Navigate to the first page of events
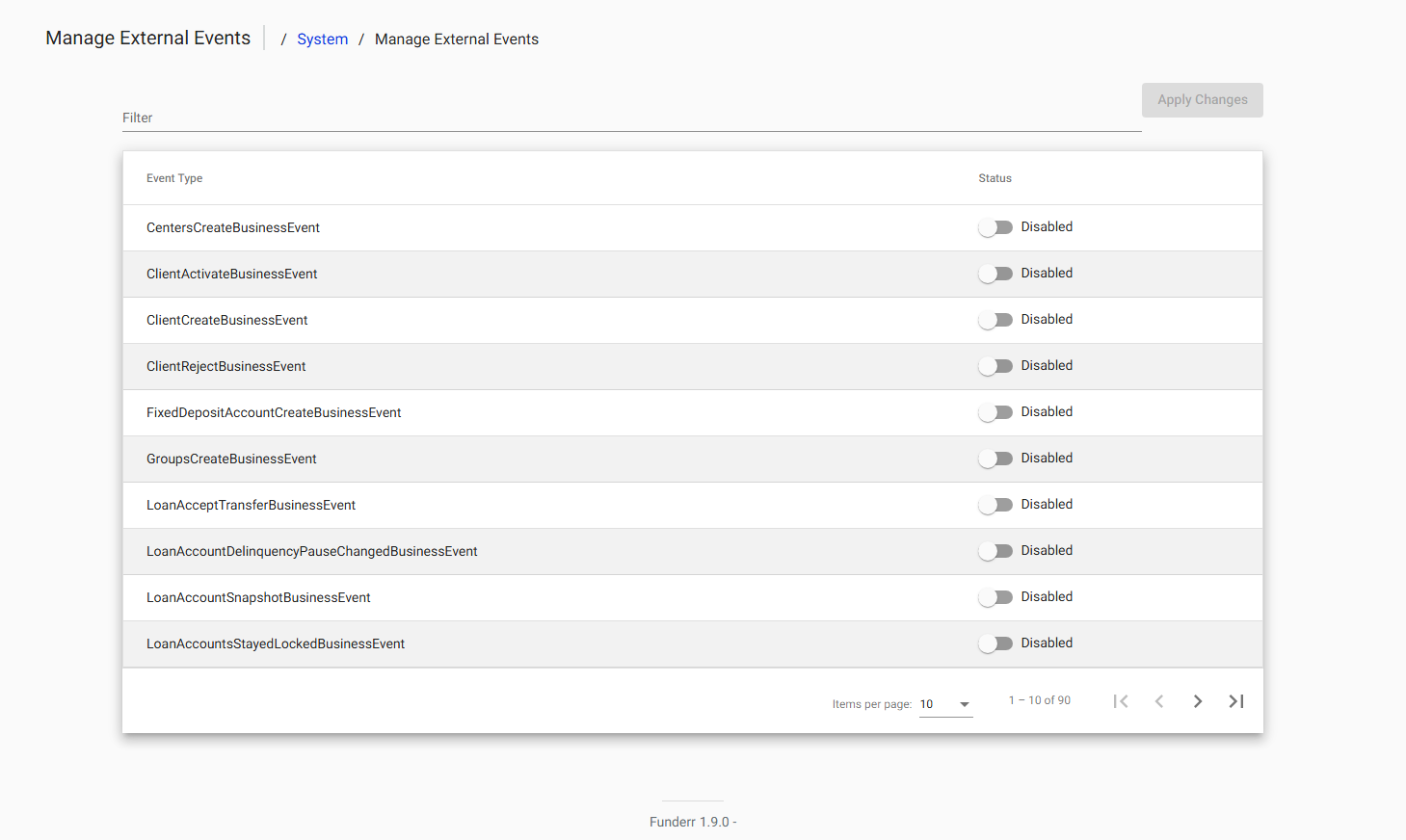Image resolution: width=1406 pixels, height=840 pixels. click(1121, 700)
